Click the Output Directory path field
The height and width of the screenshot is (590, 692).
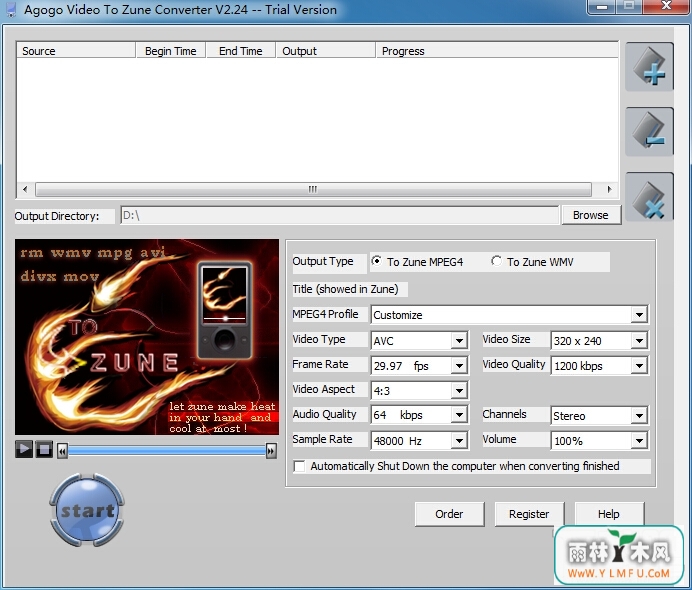coord(339,215)
